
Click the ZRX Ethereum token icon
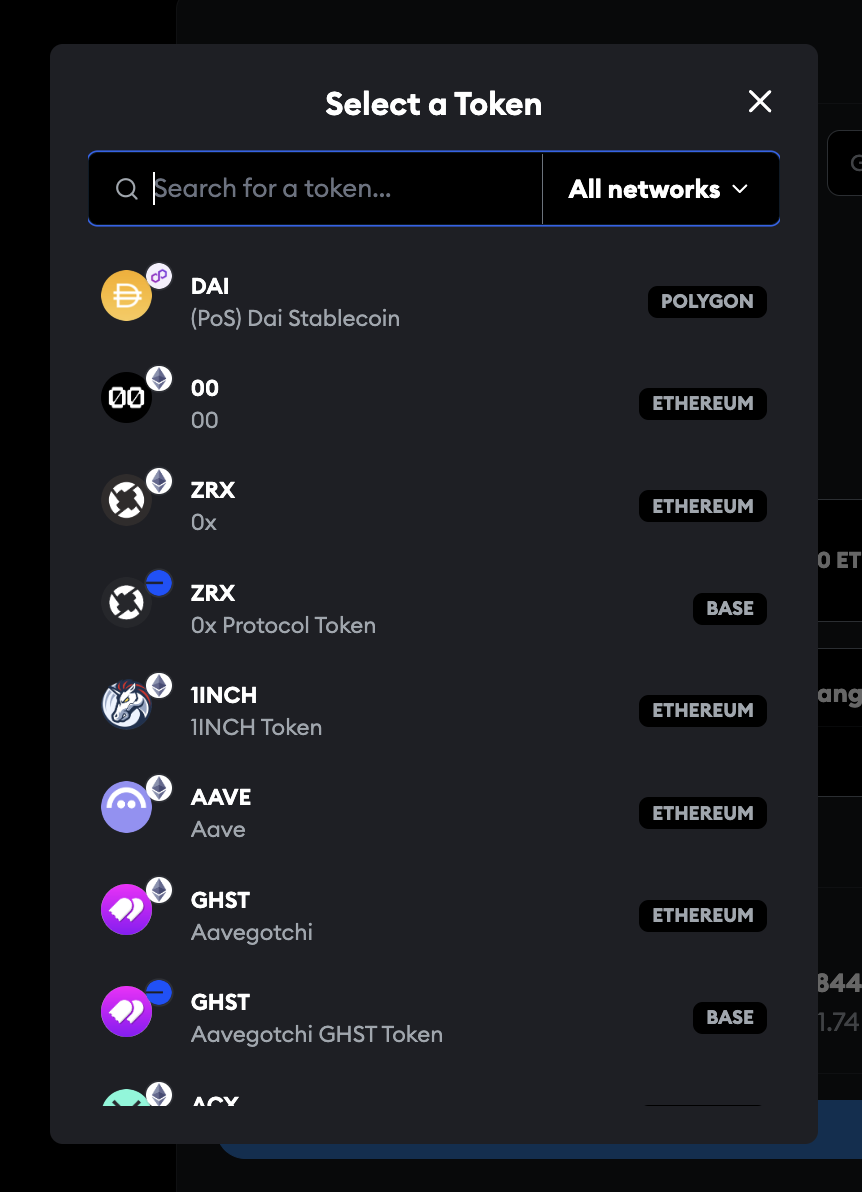tap(126, 500)
